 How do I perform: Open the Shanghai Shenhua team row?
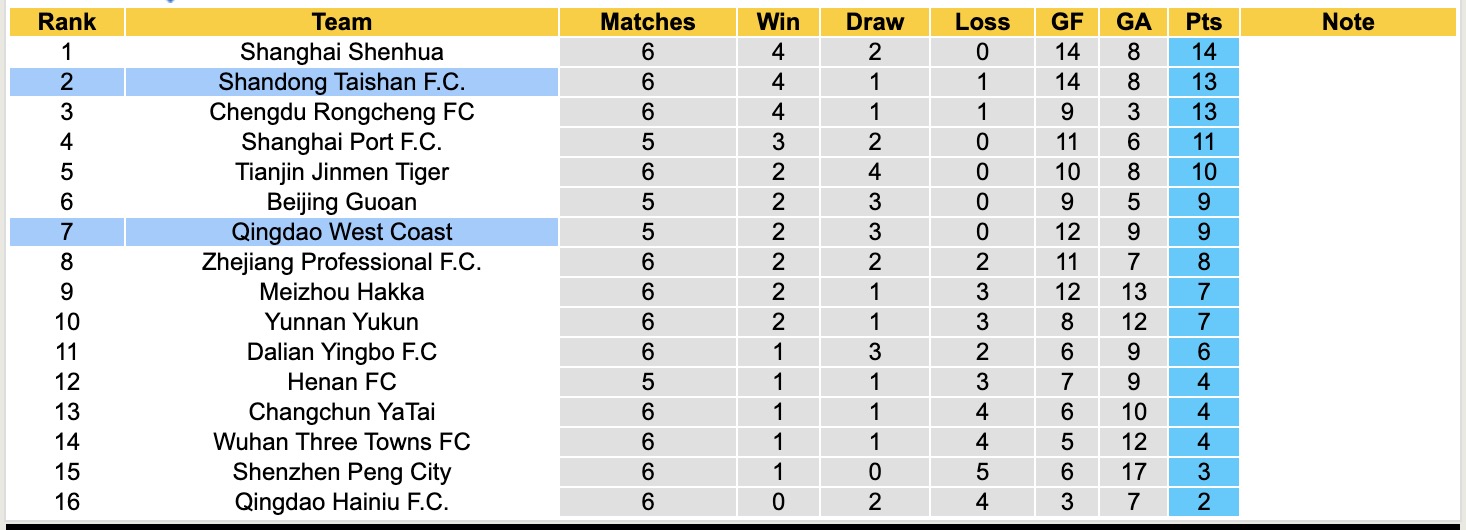tap(341, 52)
